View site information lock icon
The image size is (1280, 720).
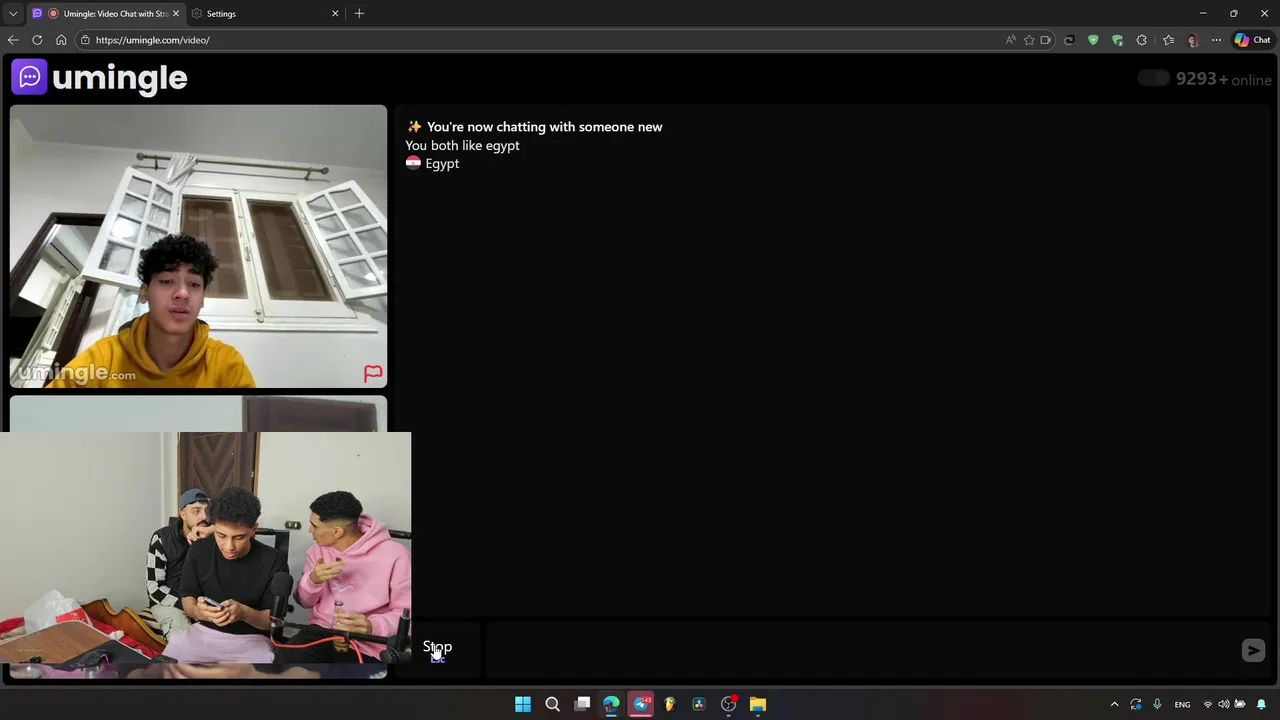point(86,40)
